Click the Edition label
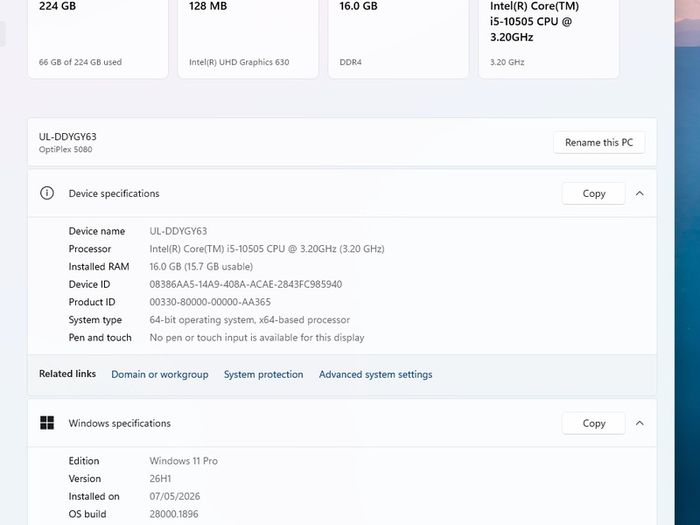700x525 pixels. click(84, 461)
